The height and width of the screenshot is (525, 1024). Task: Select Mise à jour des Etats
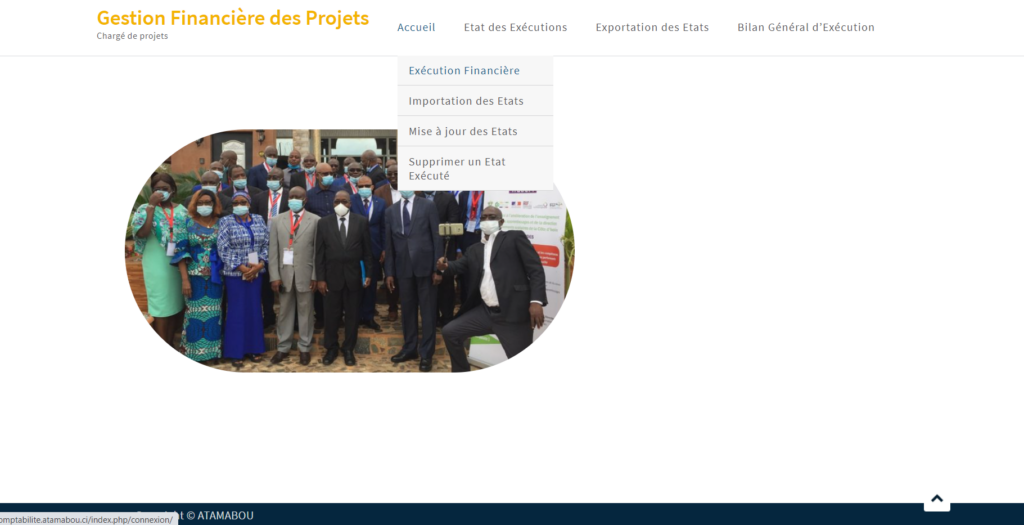pos(463,132)
